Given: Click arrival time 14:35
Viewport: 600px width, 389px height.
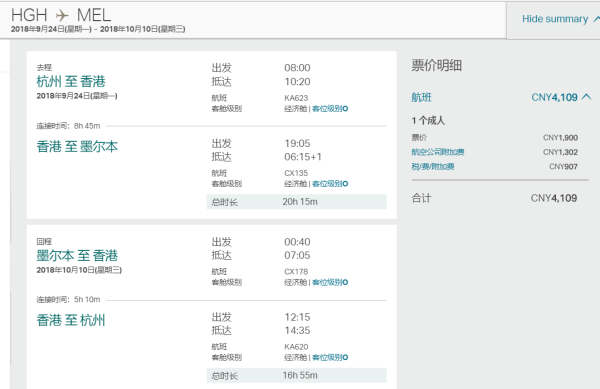Looking at the screenshot, I should (x=297, y=330).
